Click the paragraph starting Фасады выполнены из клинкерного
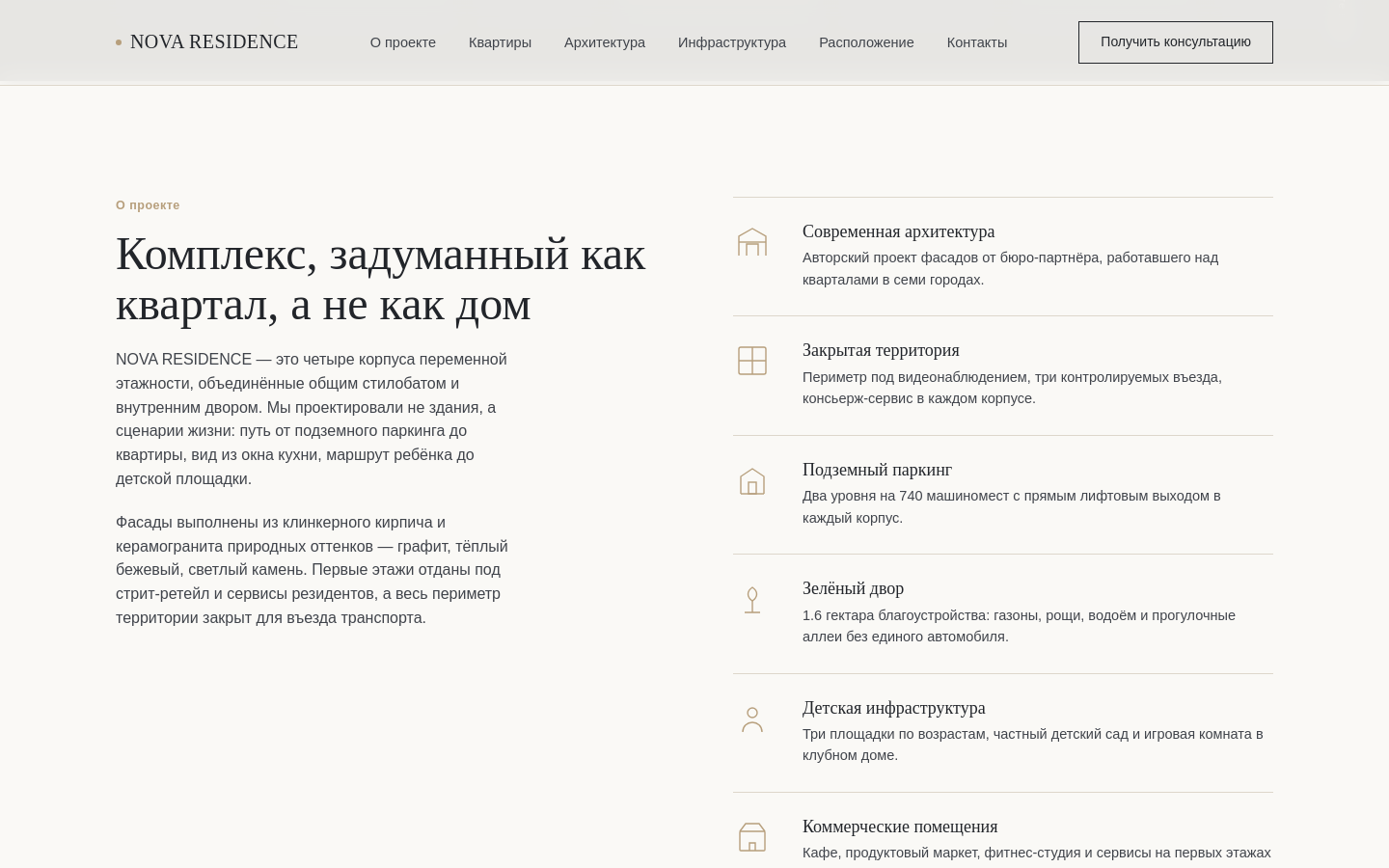This screenshot has height=868, width=1389. (x=313, y=570)
